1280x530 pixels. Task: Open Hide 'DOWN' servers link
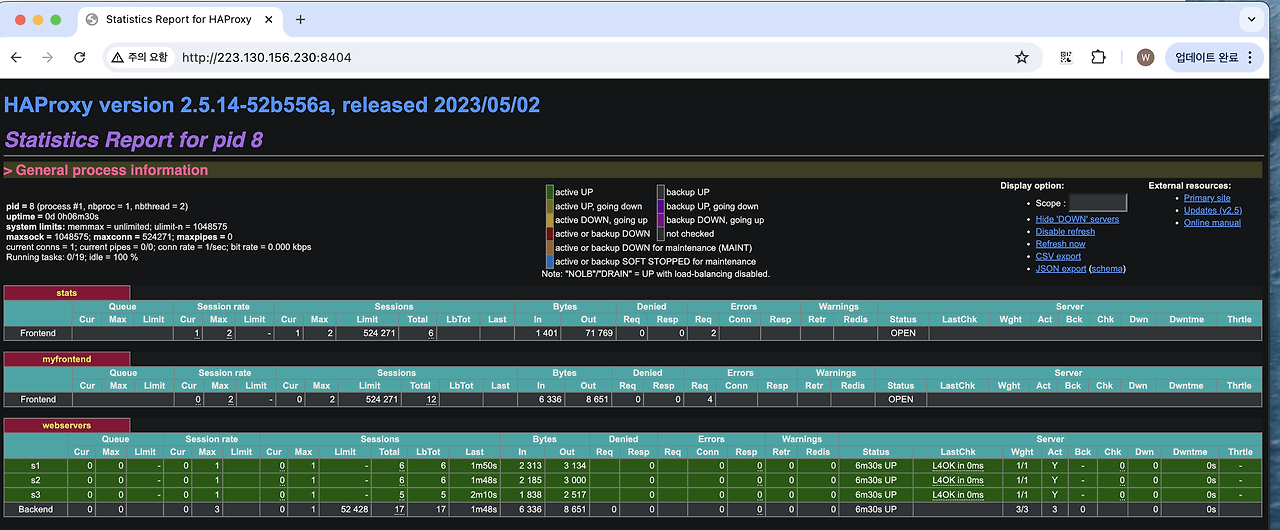pyautogui.click(x=1077, y=219)
